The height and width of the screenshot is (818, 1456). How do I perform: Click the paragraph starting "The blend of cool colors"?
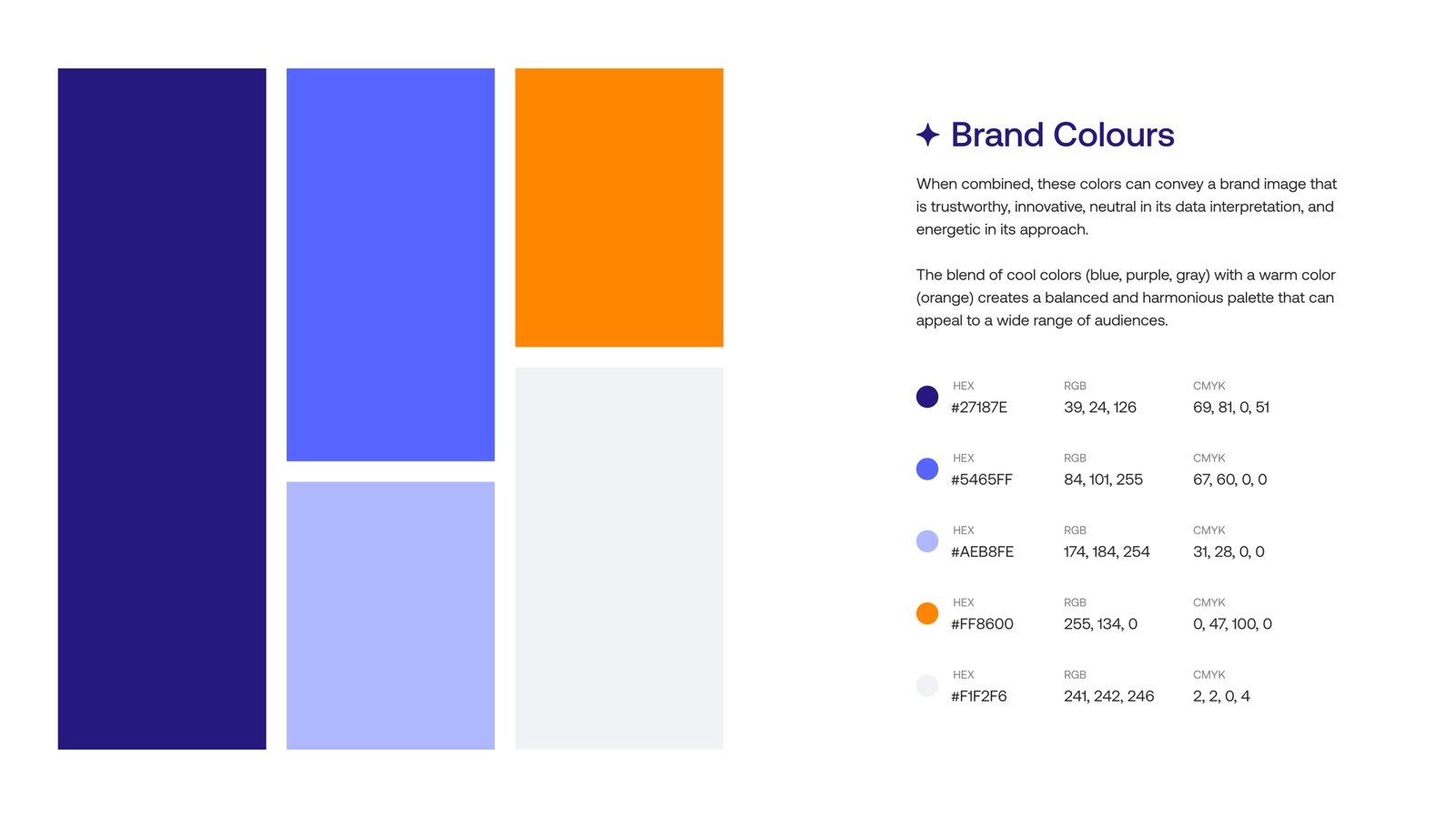coord(1125,298)
